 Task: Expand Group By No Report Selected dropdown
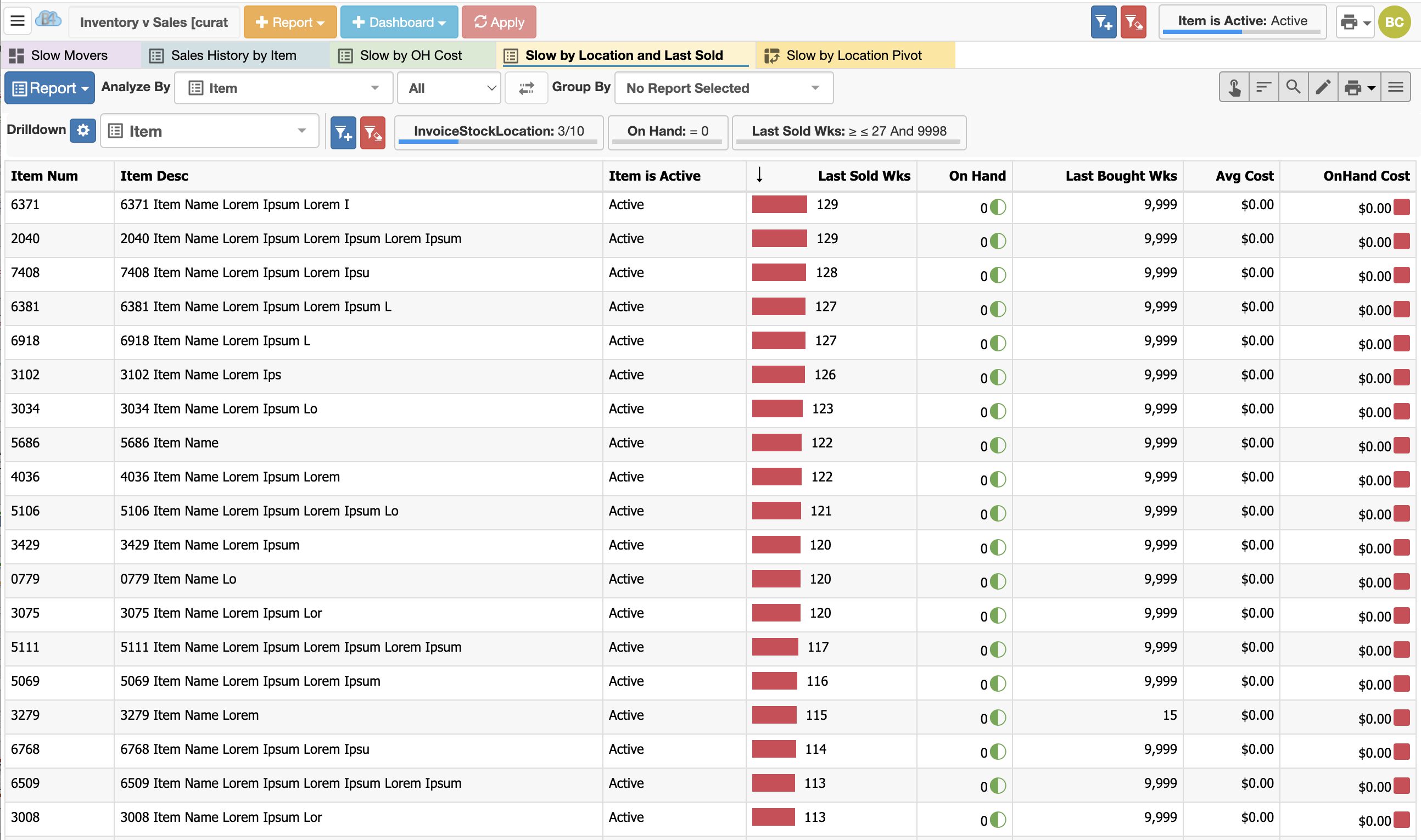click(724, 88)
